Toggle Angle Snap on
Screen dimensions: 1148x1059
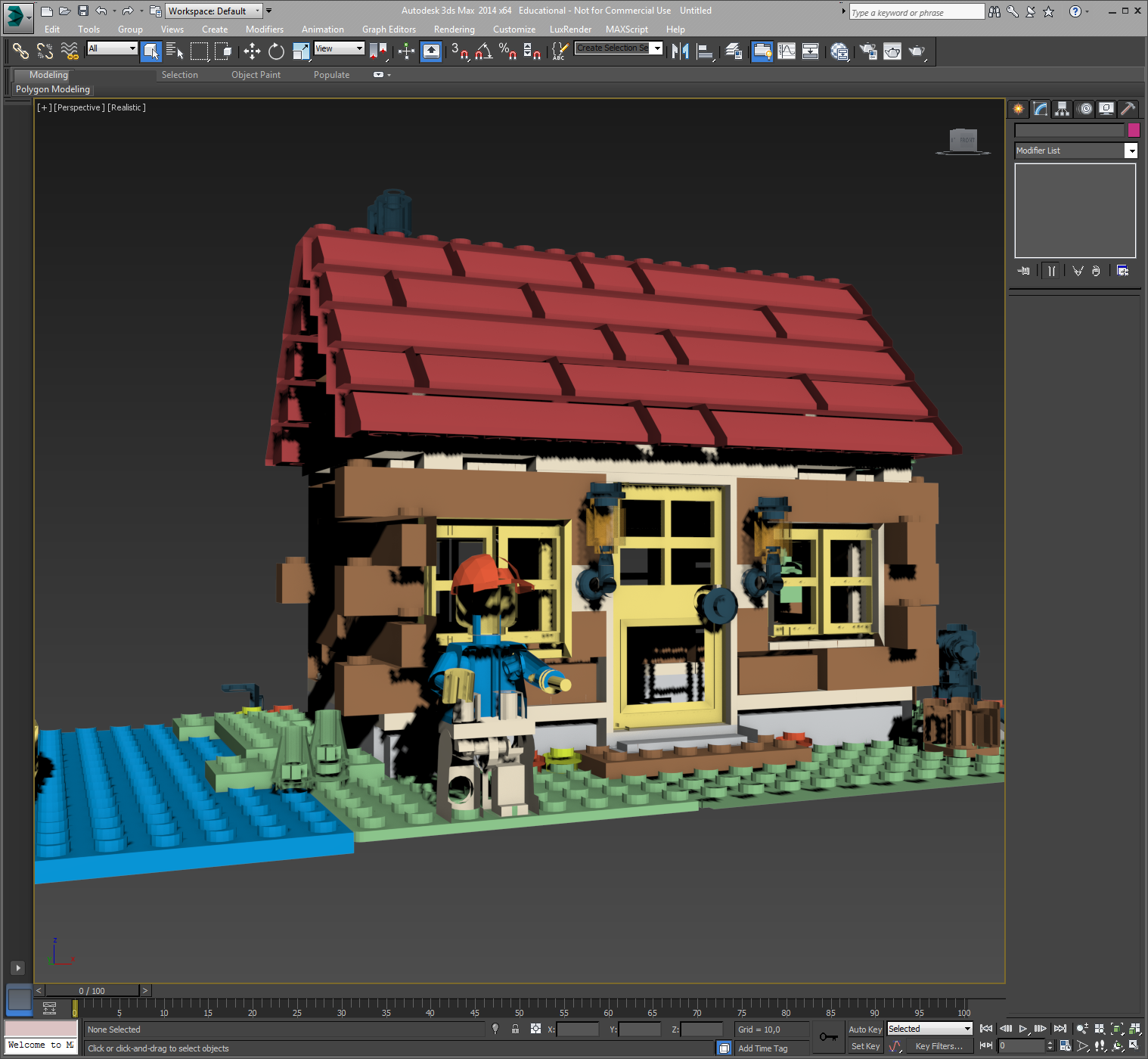483,51
